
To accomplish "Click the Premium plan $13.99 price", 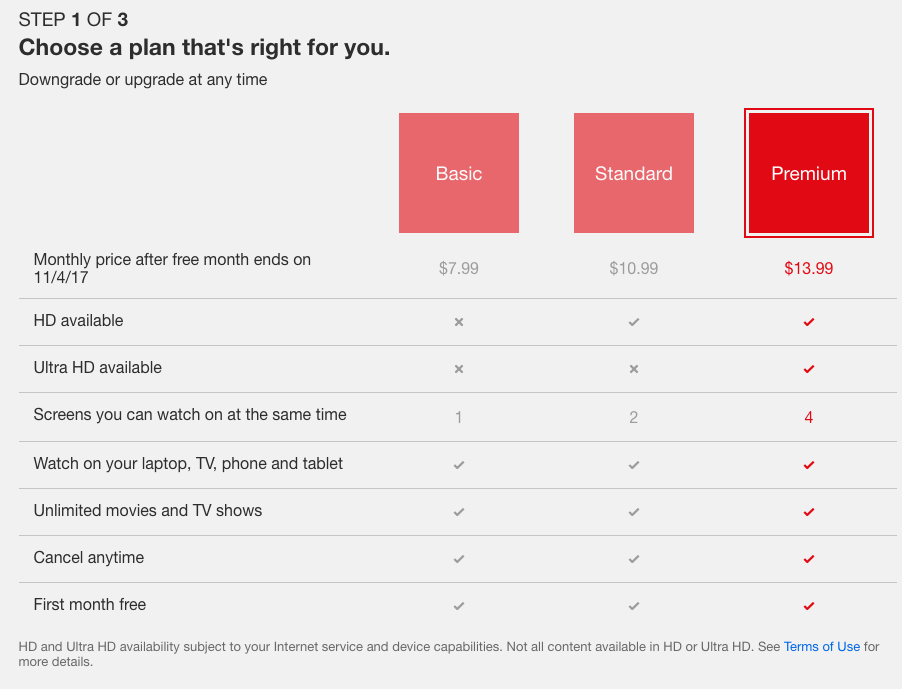I will (x=808, y=268).
